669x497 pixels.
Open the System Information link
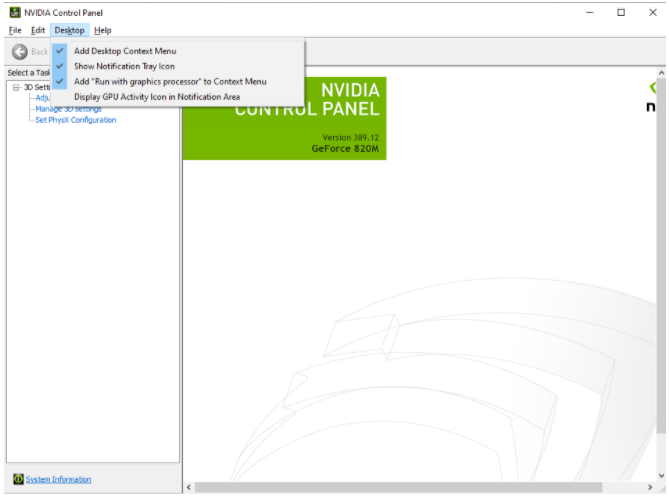point(58,479)
